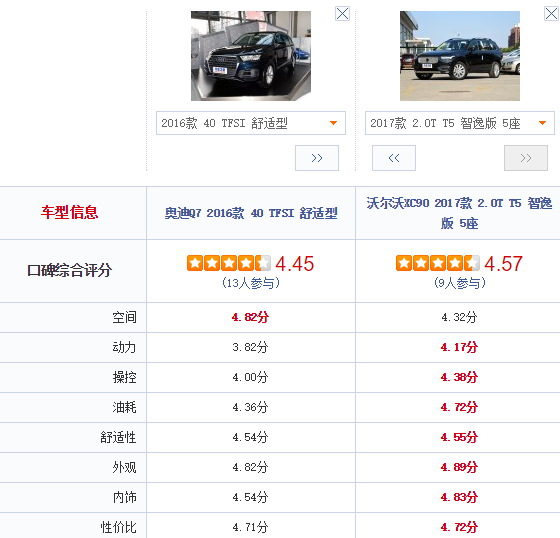Viewport: 560px width, 538px height.
Task: Click the Audi 外观 score 4.82分
Action: tap(250, 467)
